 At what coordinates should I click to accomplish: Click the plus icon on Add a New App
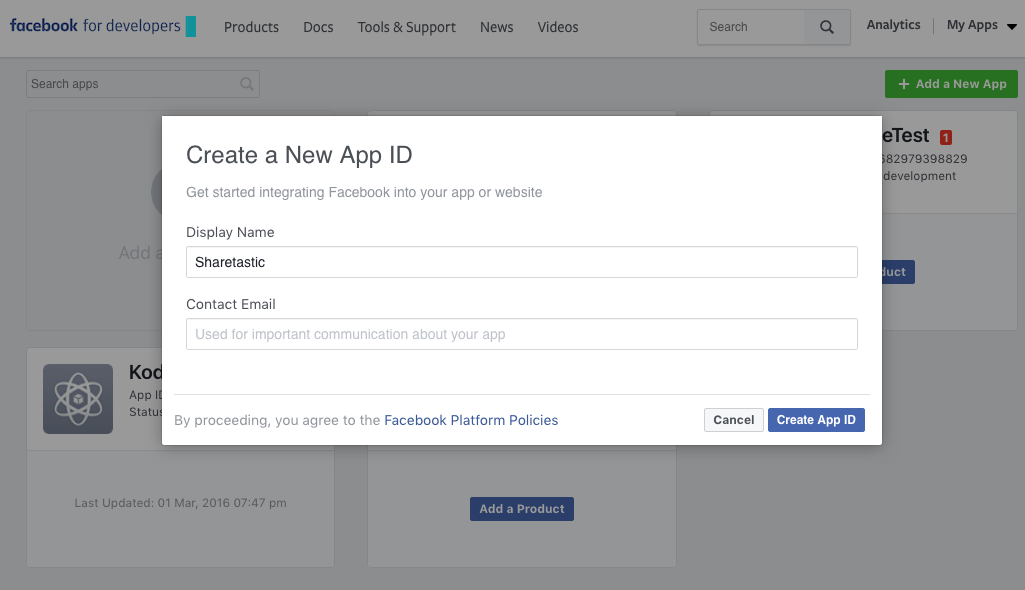click(x=905, y=84)
